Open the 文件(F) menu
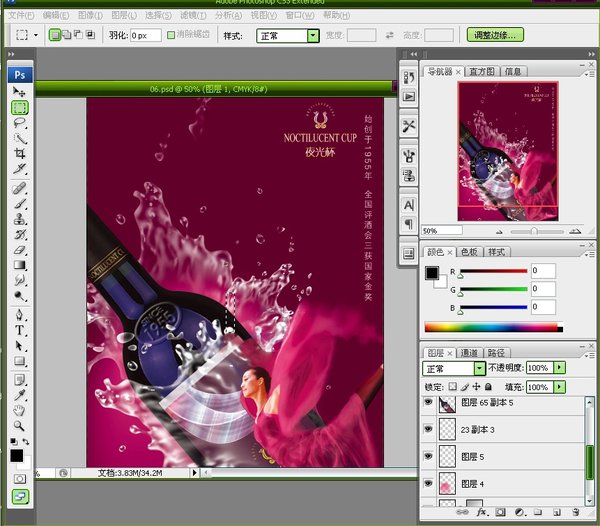This screenshot has height=526, width=600. (21, 15)
